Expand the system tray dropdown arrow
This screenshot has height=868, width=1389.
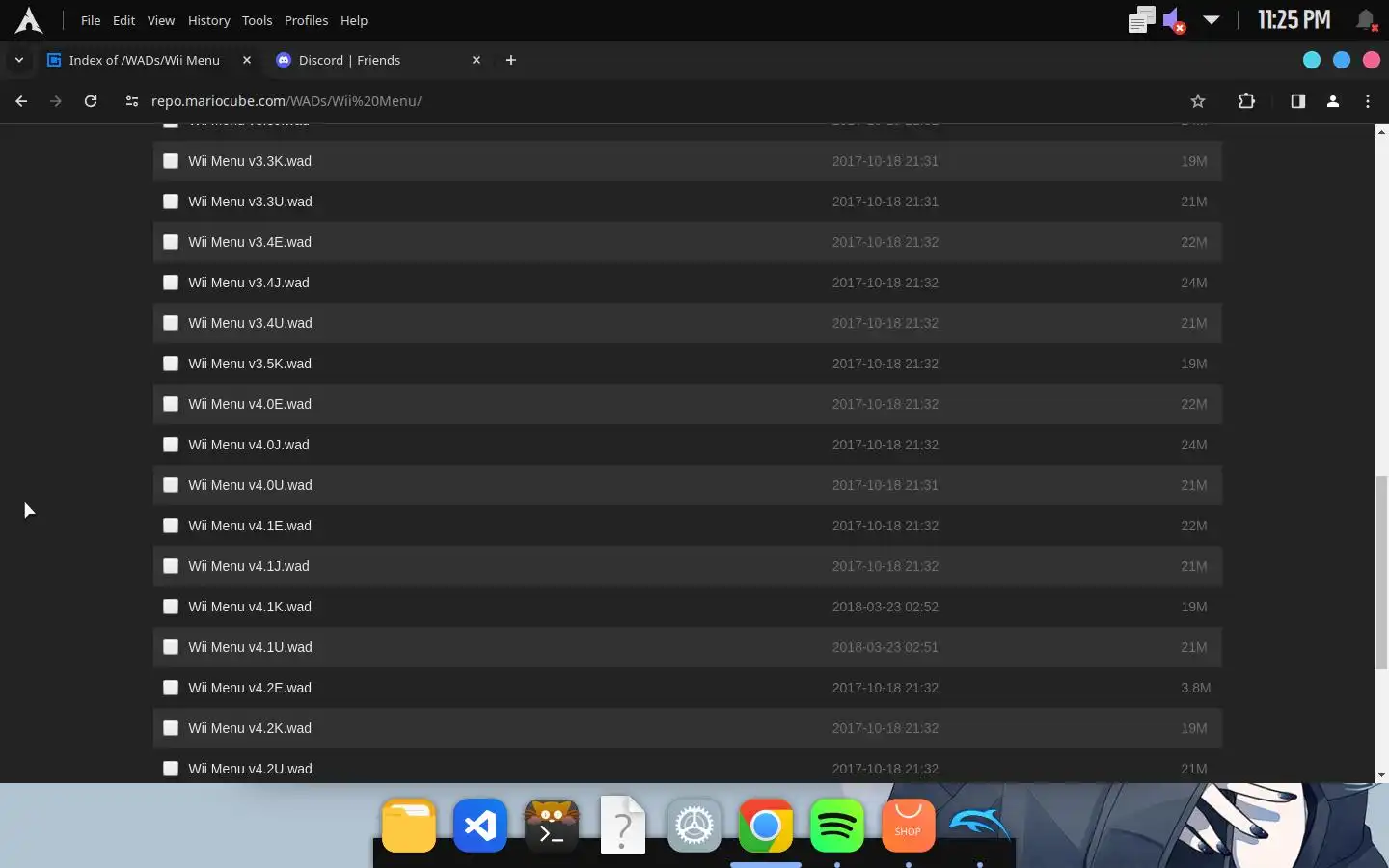tap(1212, 20)
